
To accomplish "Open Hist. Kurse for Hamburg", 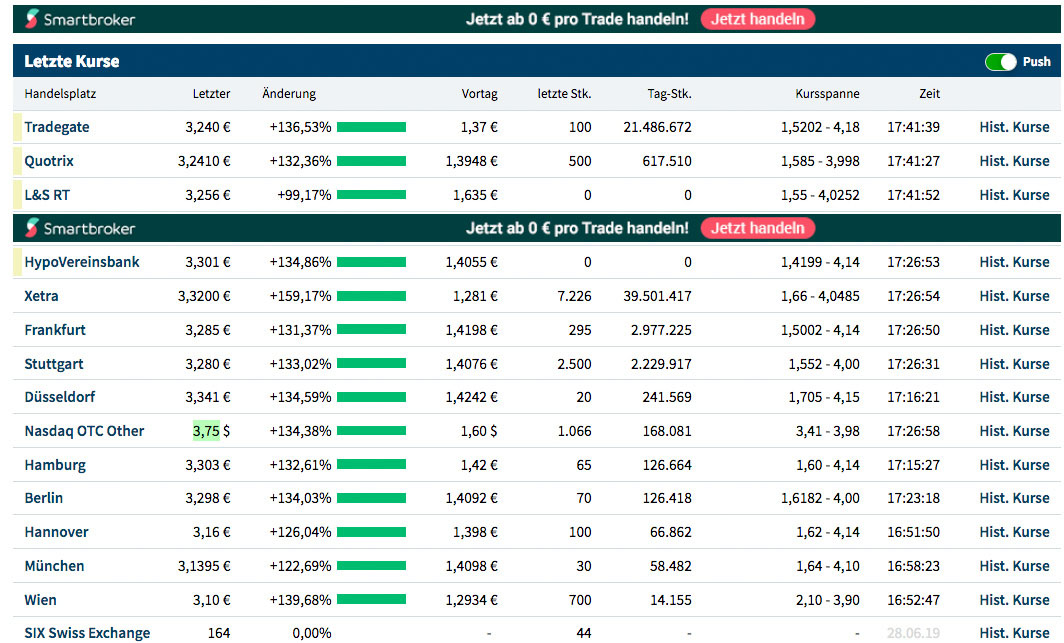I will [1014, 465].
